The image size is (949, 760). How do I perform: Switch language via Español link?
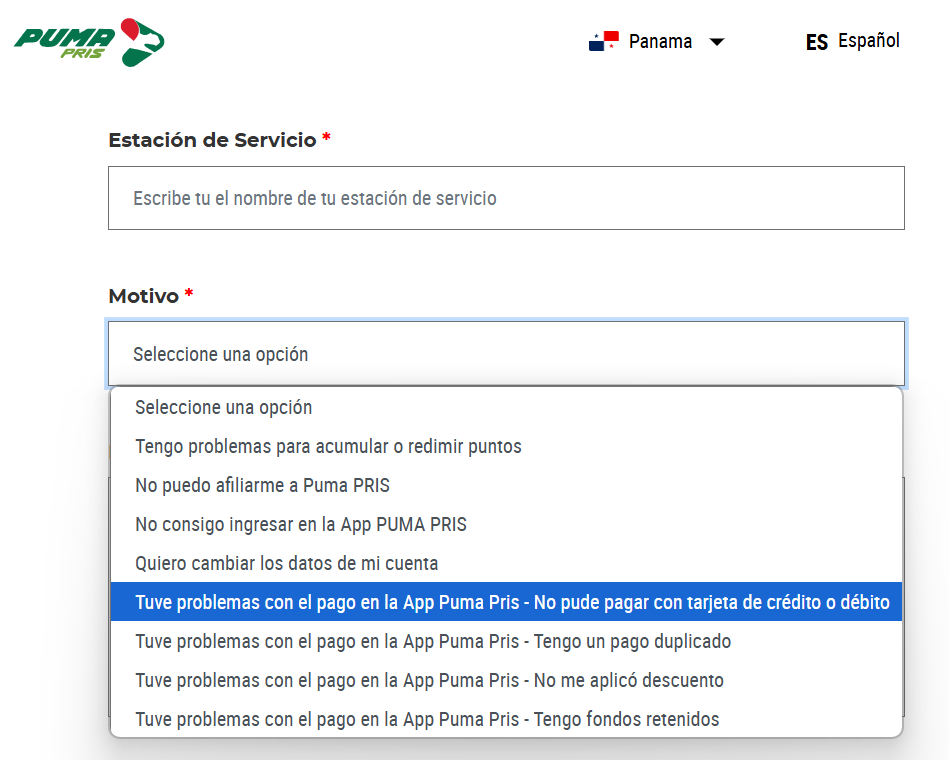pos(868,41)
